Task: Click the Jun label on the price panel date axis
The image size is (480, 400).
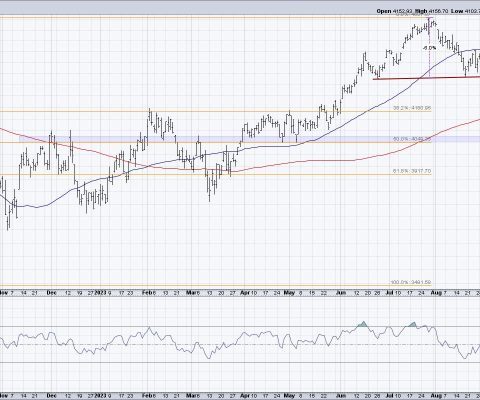Action: point(342,293)
